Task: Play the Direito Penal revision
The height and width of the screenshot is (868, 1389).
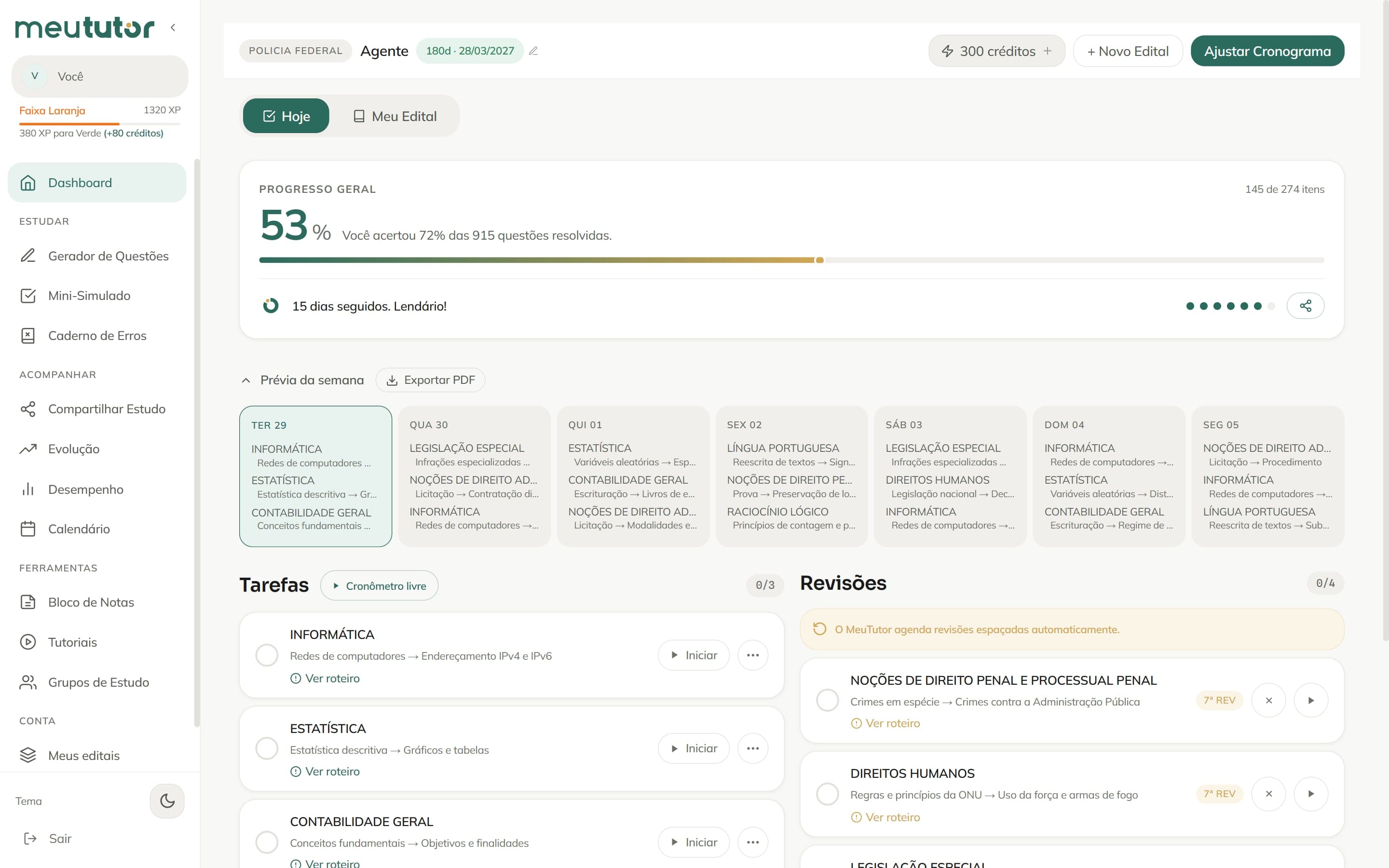Action: [x=1311, y=700]
